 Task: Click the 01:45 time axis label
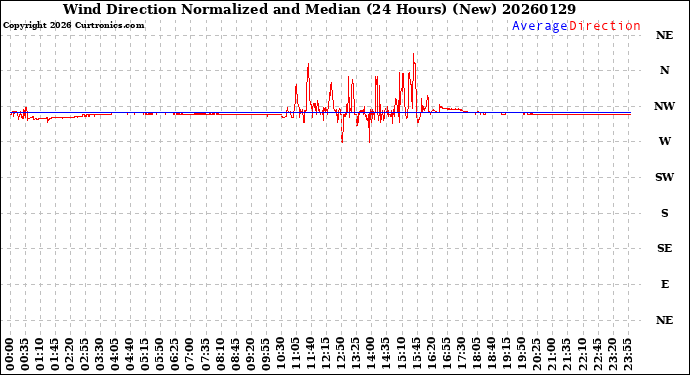(x=55, y=355)
